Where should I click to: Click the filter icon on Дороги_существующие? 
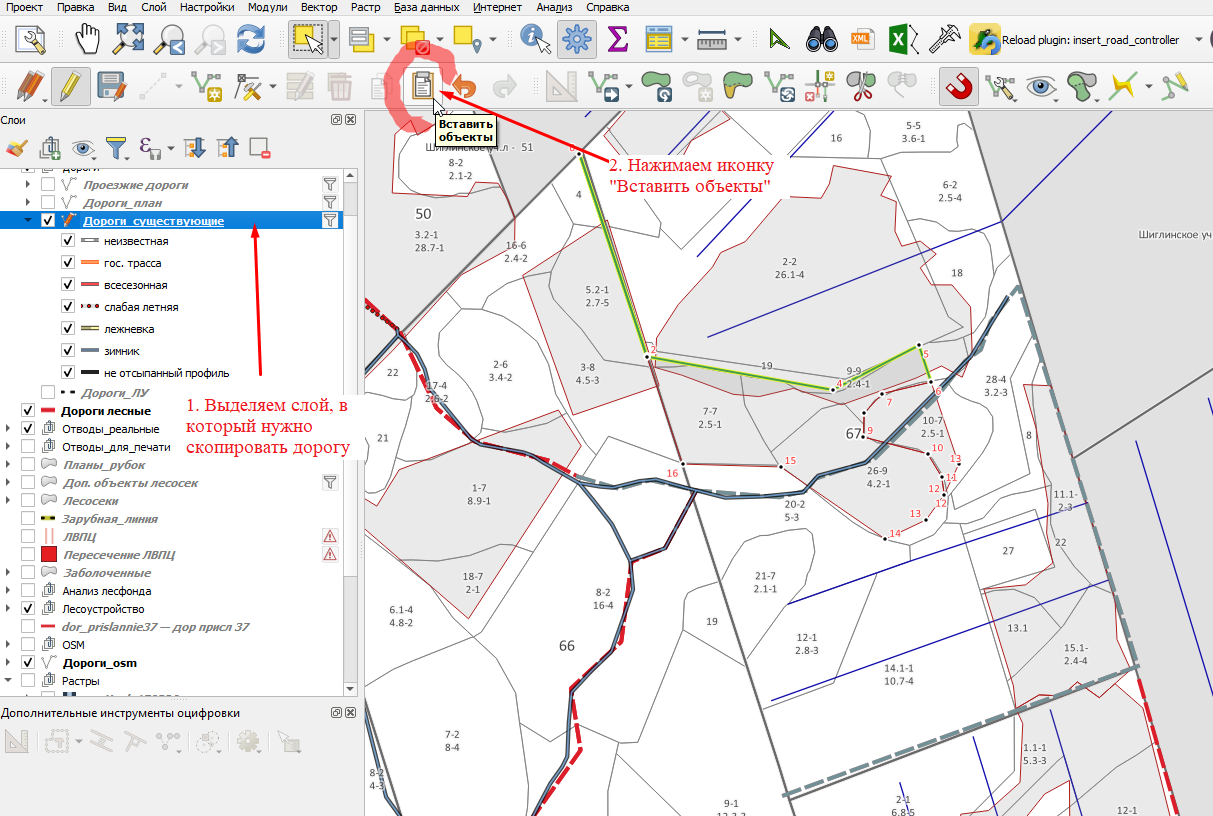(330, 220)
